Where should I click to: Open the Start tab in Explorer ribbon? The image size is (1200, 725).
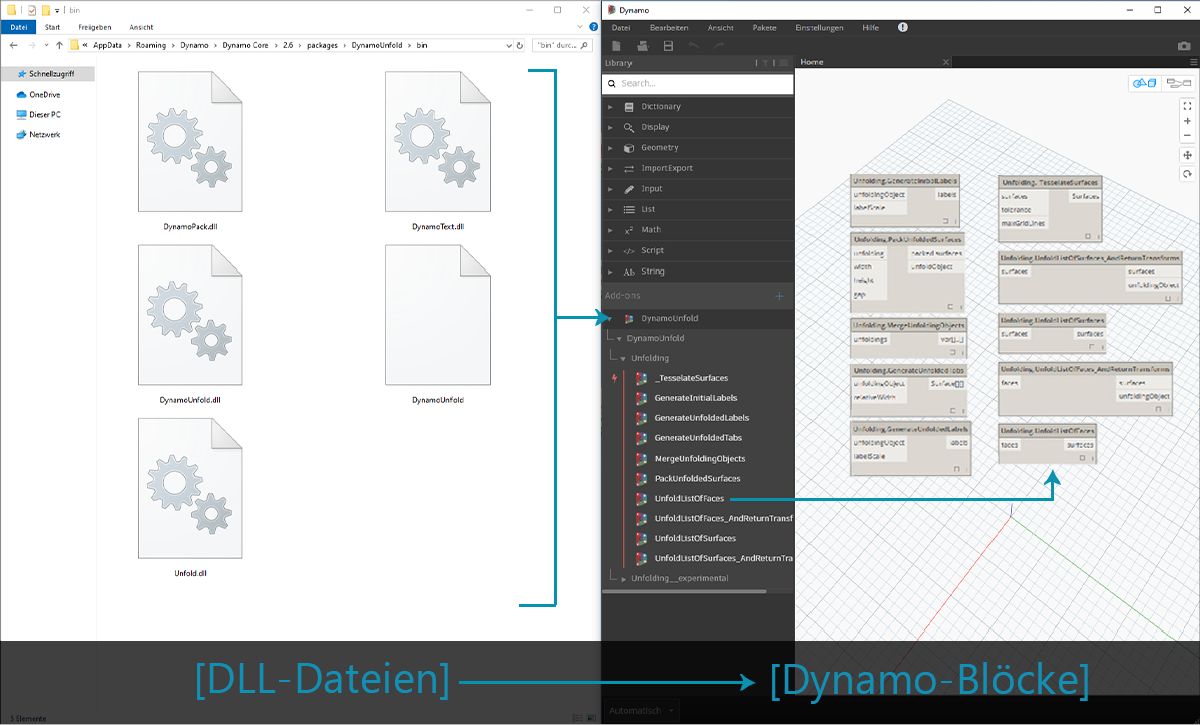(52, 27)
